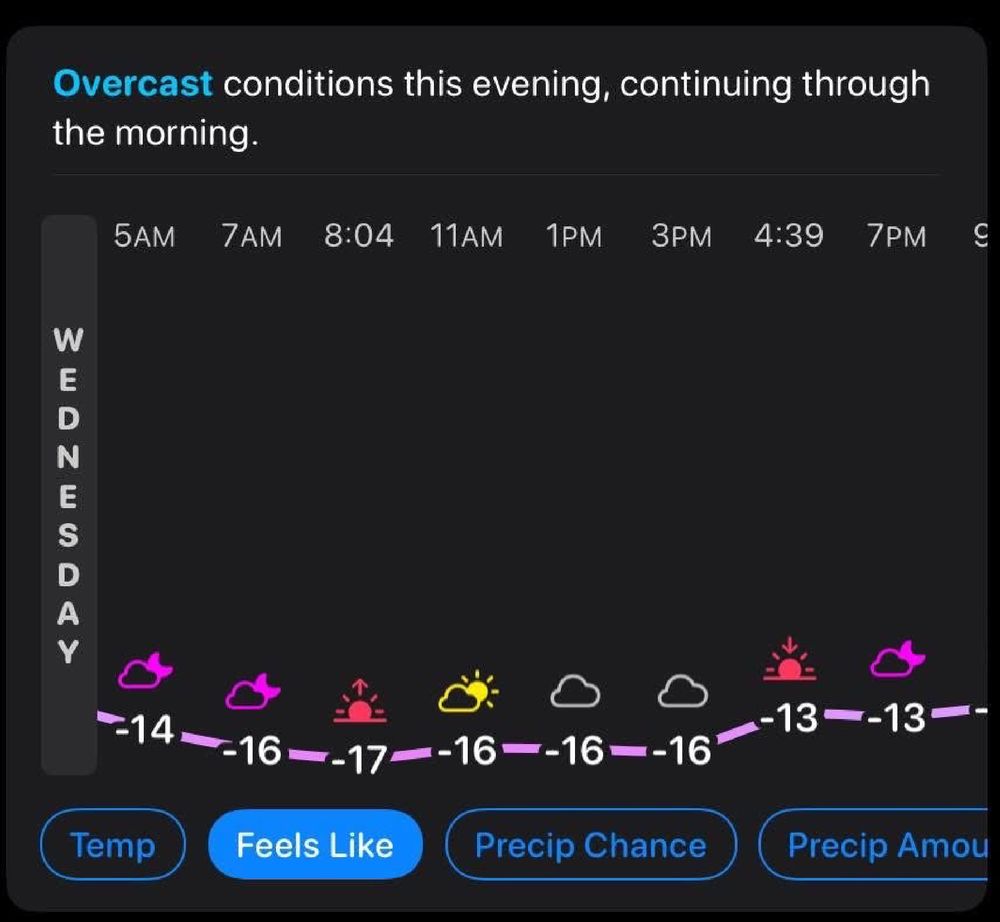Tap the gray cloud icon under 1PM
The width and height of the screenshot is (1000, 922).
[x=575, y=691]
